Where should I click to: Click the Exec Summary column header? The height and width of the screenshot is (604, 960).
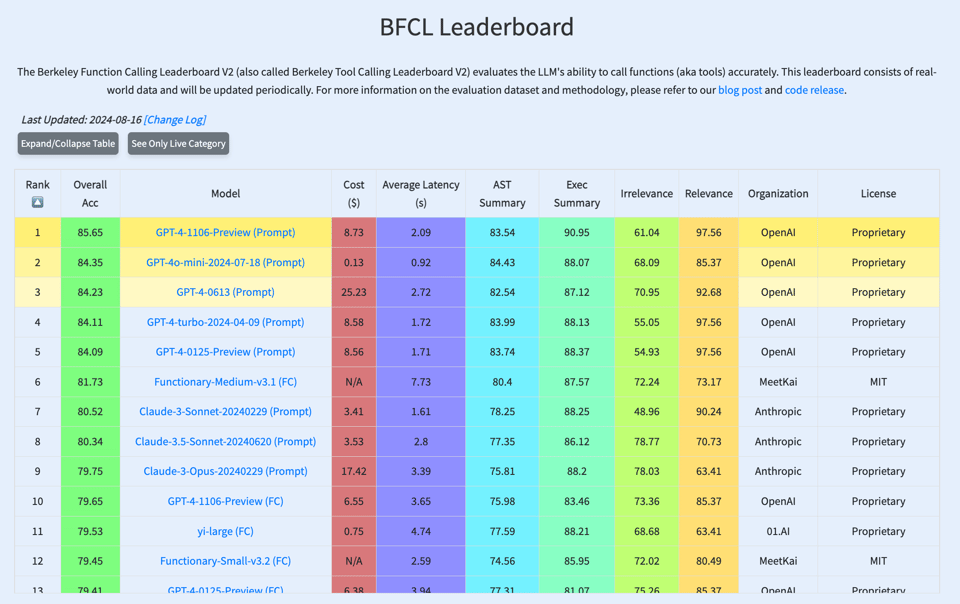pyautogui.click(x=577, y=193)
